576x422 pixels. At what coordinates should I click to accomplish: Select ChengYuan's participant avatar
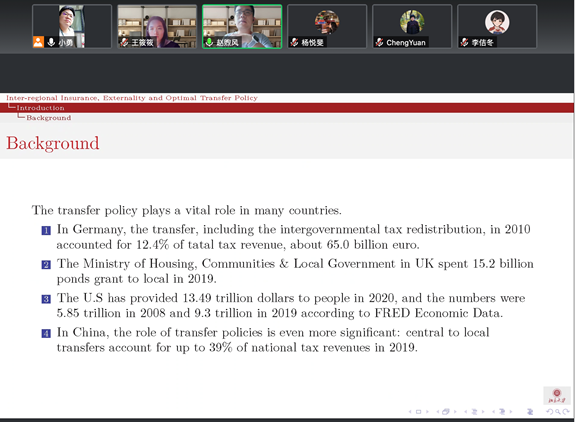pyautogui.click(x=412, y=22)
